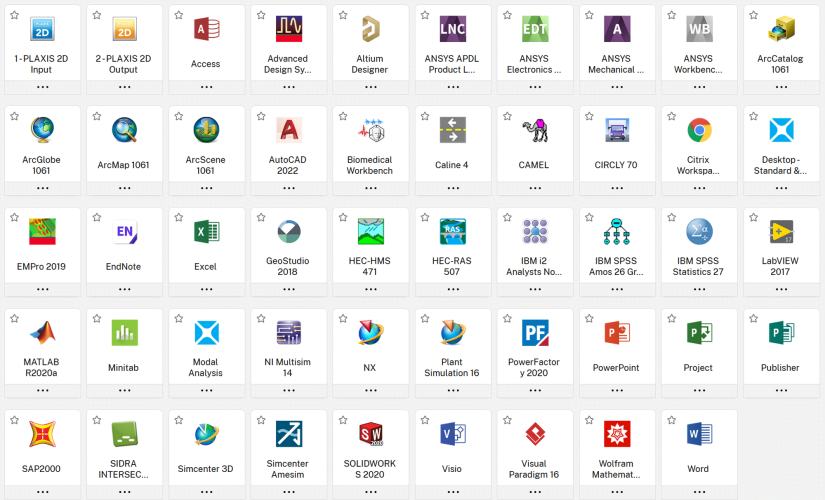
Task: Favorite the Access app with its star
Action: pyautogui.click(x=179, y=15)
